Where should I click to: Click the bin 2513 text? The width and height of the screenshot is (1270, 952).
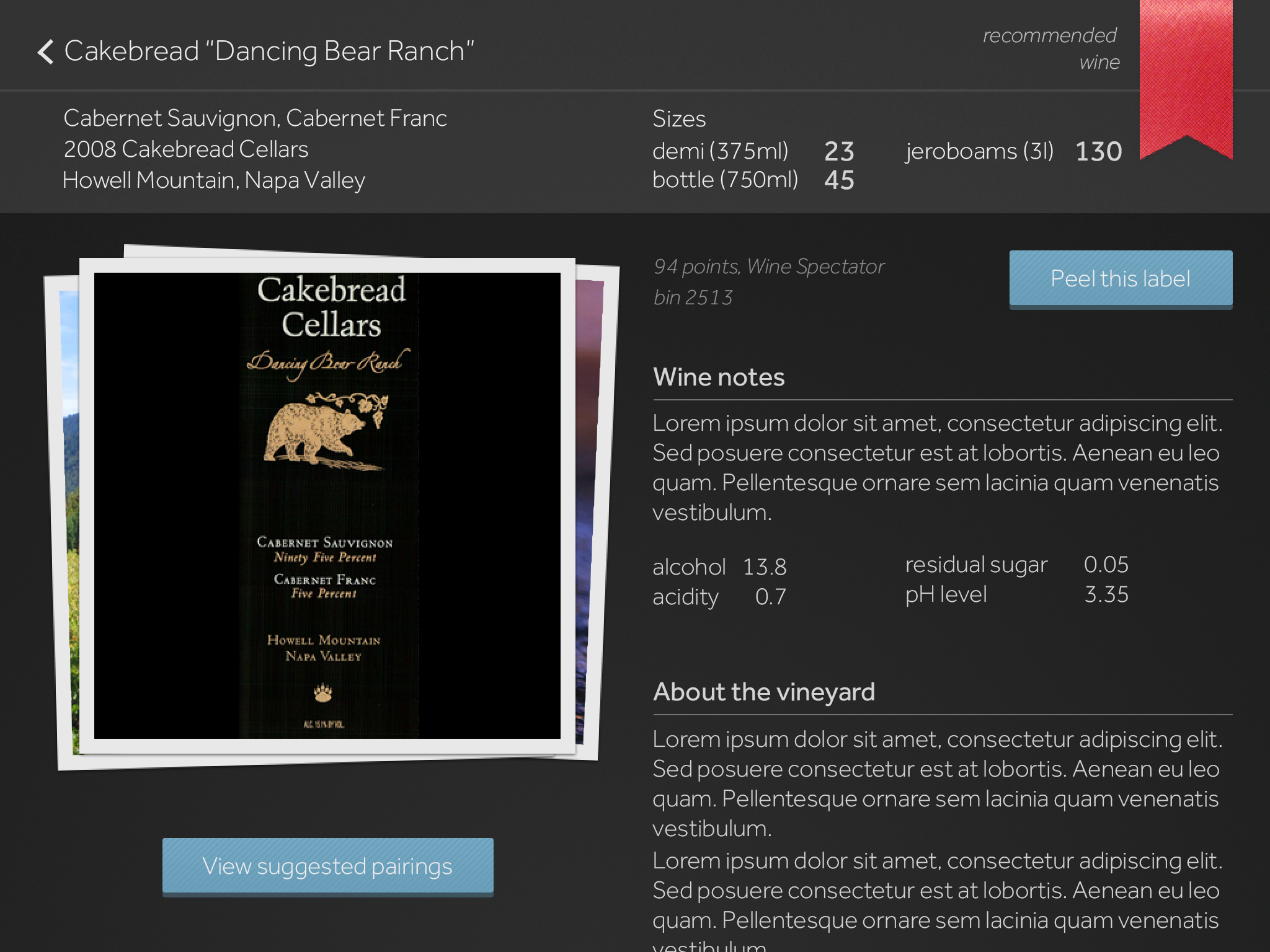click(x=693, y=297)
